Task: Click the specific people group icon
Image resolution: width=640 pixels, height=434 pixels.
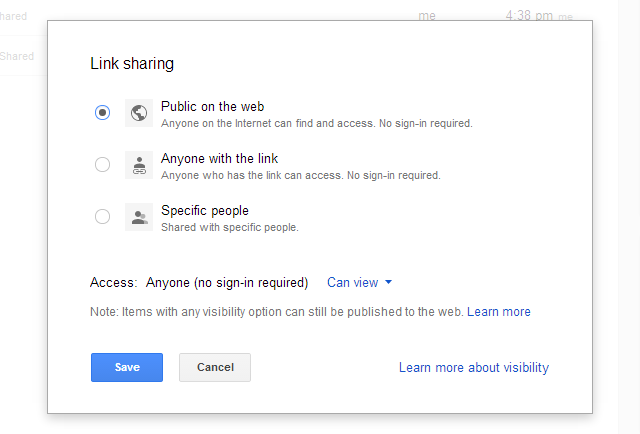Action: (139, 217)
